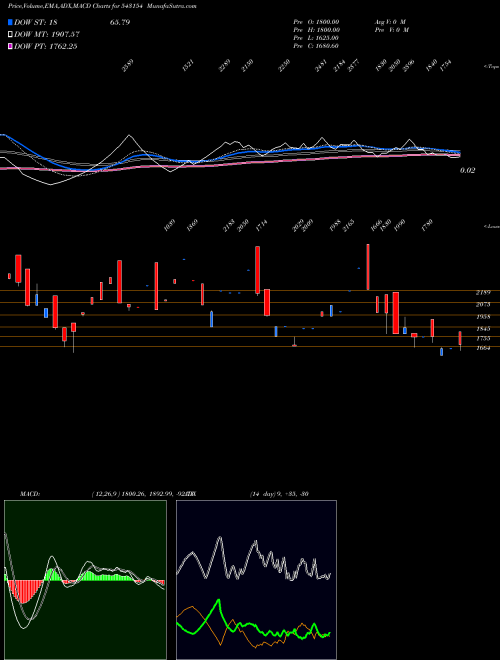This screenshot has width=500, height=660.
Task: Click the white DOW MT legend swatch
Action: 11,35
